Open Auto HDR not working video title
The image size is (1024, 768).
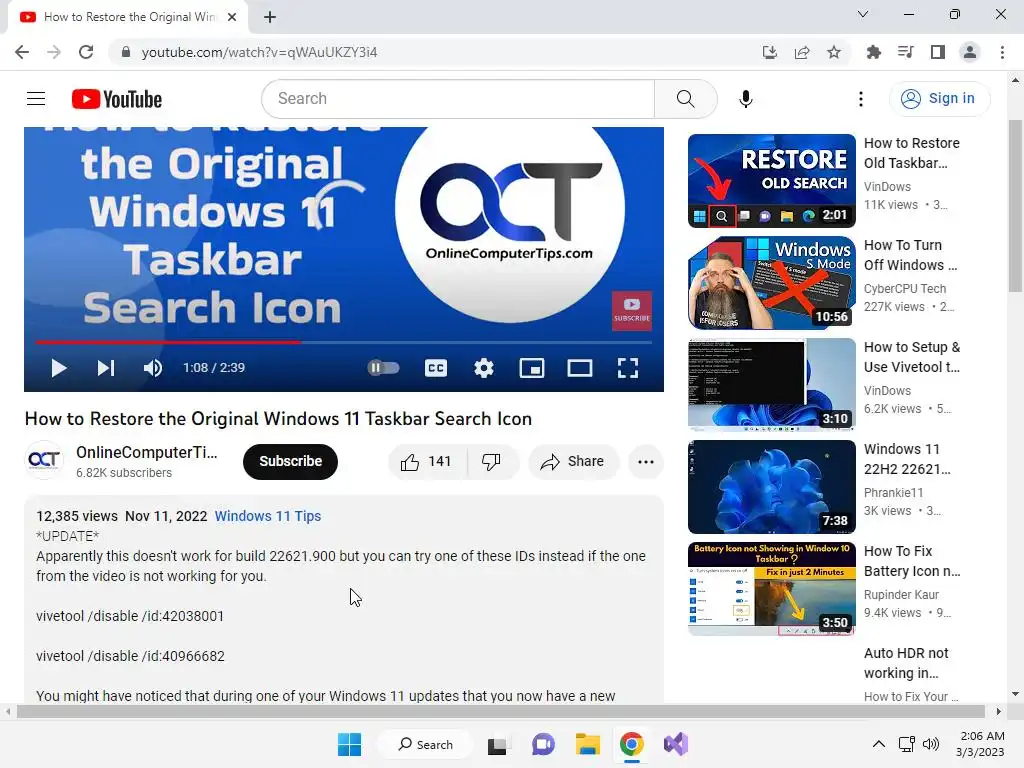point(906,663)
